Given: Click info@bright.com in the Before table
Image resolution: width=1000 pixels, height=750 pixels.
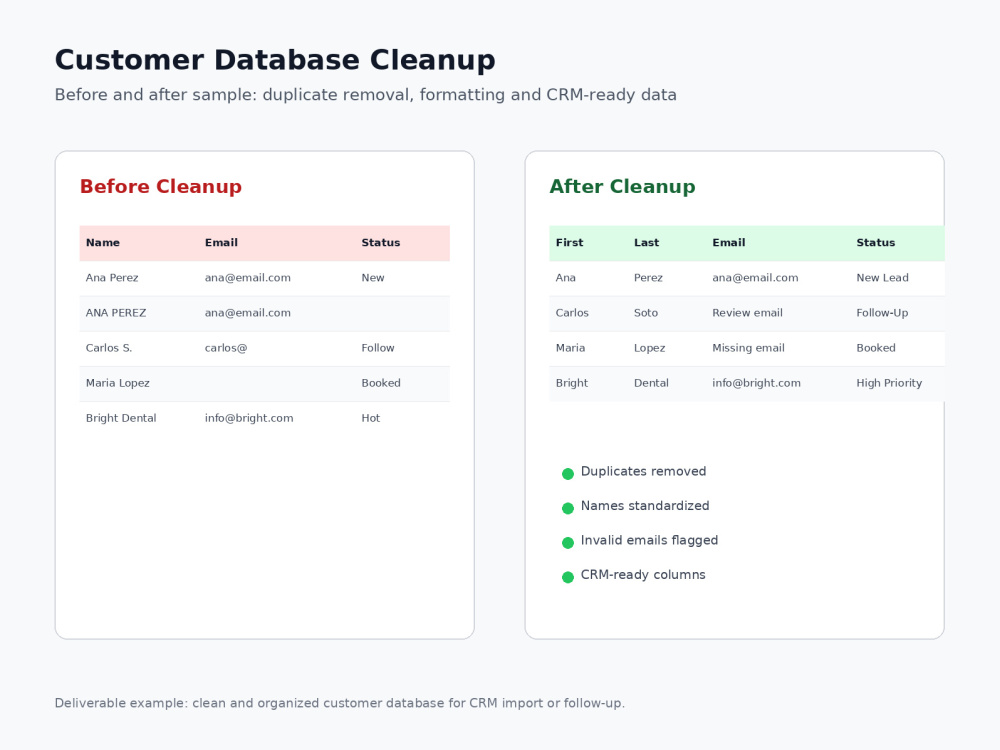Looking at the screenshot, I should 249,418.
